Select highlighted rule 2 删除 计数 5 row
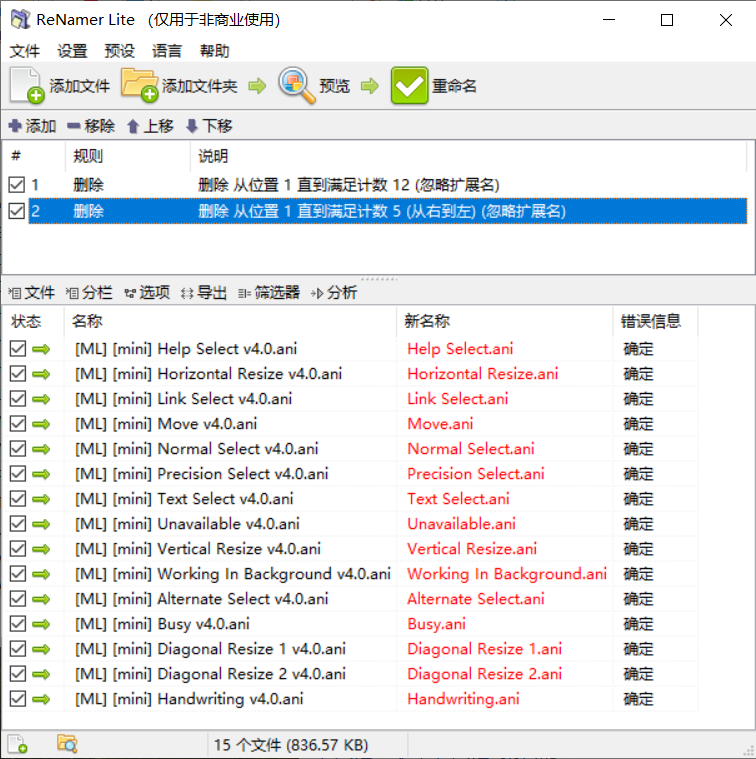 click(387, 211)
